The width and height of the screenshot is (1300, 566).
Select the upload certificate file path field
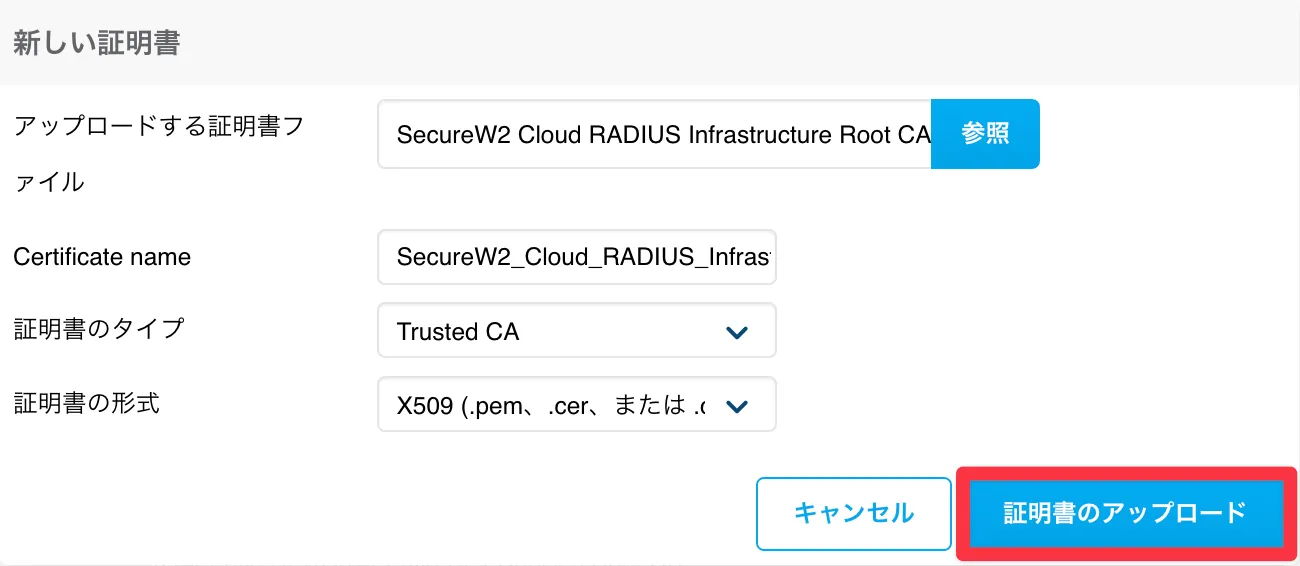(654, 134)
